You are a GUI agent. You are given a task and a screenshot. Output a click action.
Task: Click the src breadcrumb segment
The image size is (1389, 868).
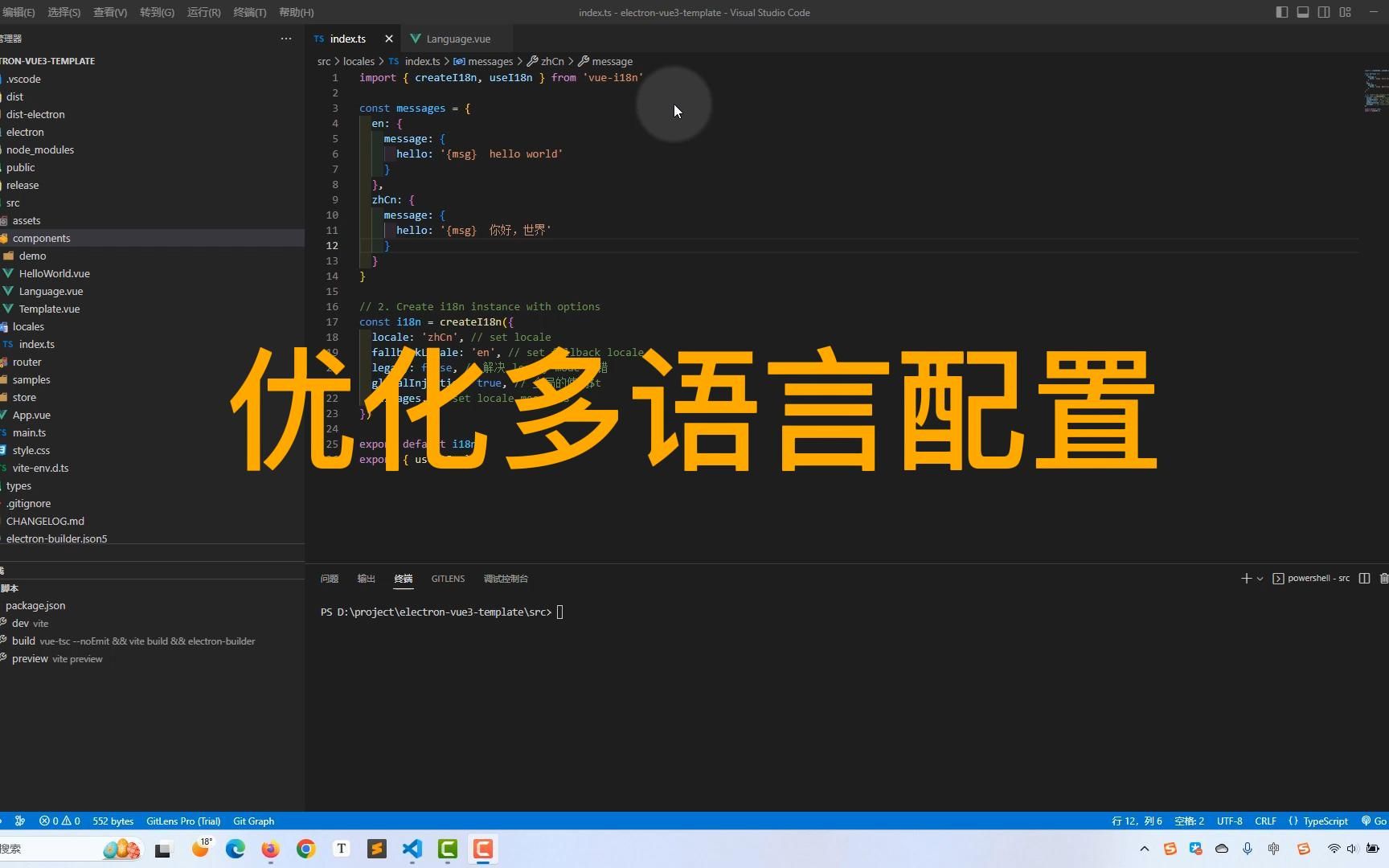pyautogui.click(x=324, y=61)
